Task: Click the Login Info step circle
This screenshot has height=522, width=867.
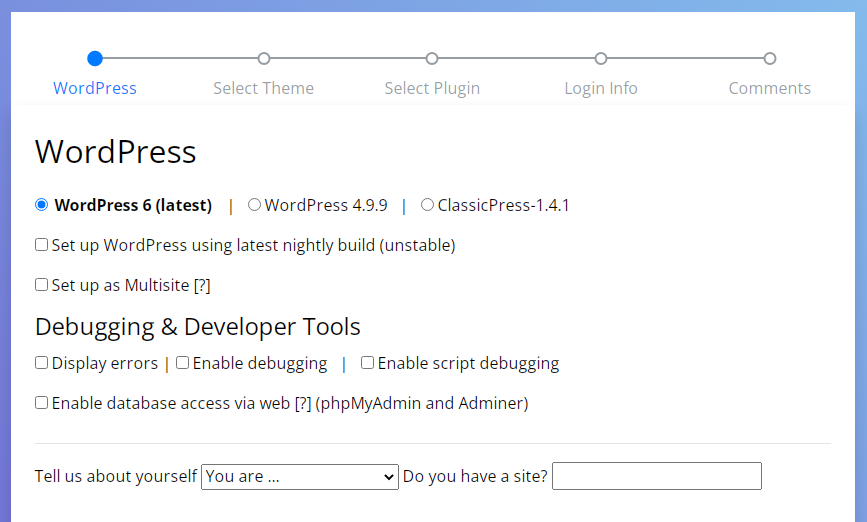Action: pyautogui.click(x=601, y=58)
